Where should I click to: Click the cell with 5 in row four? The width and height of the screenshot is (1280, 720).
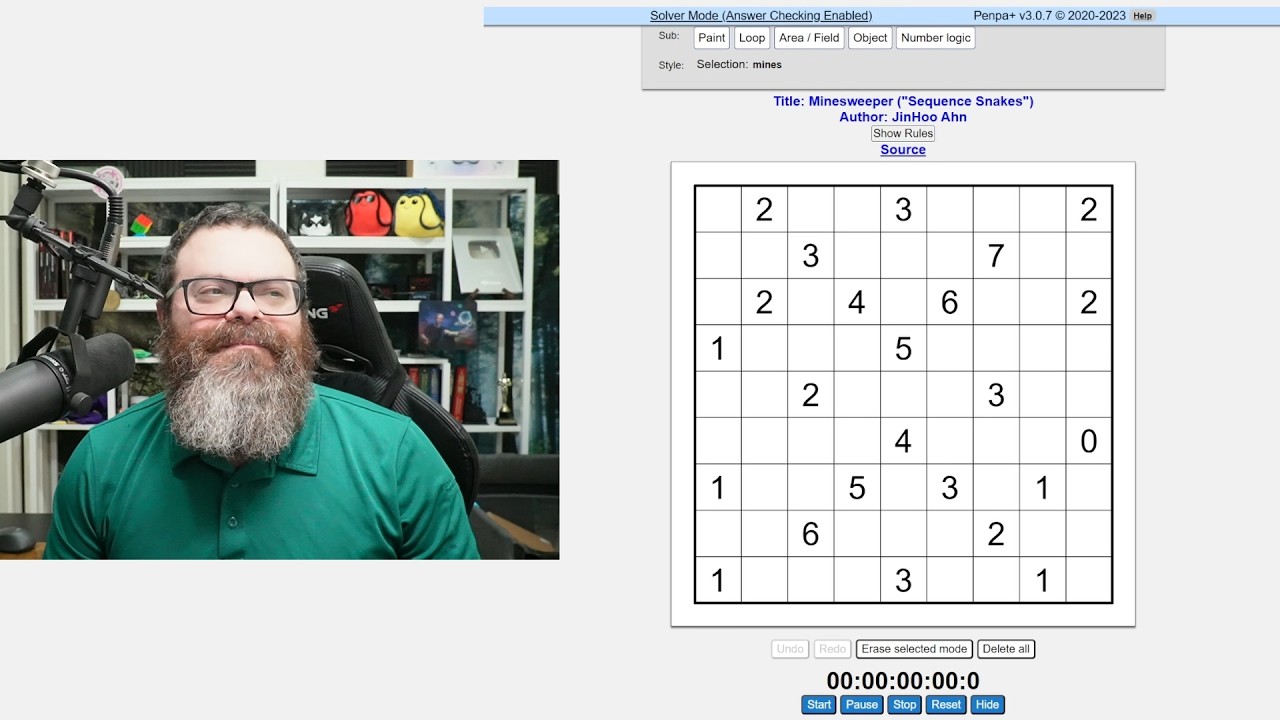[903, 348]
